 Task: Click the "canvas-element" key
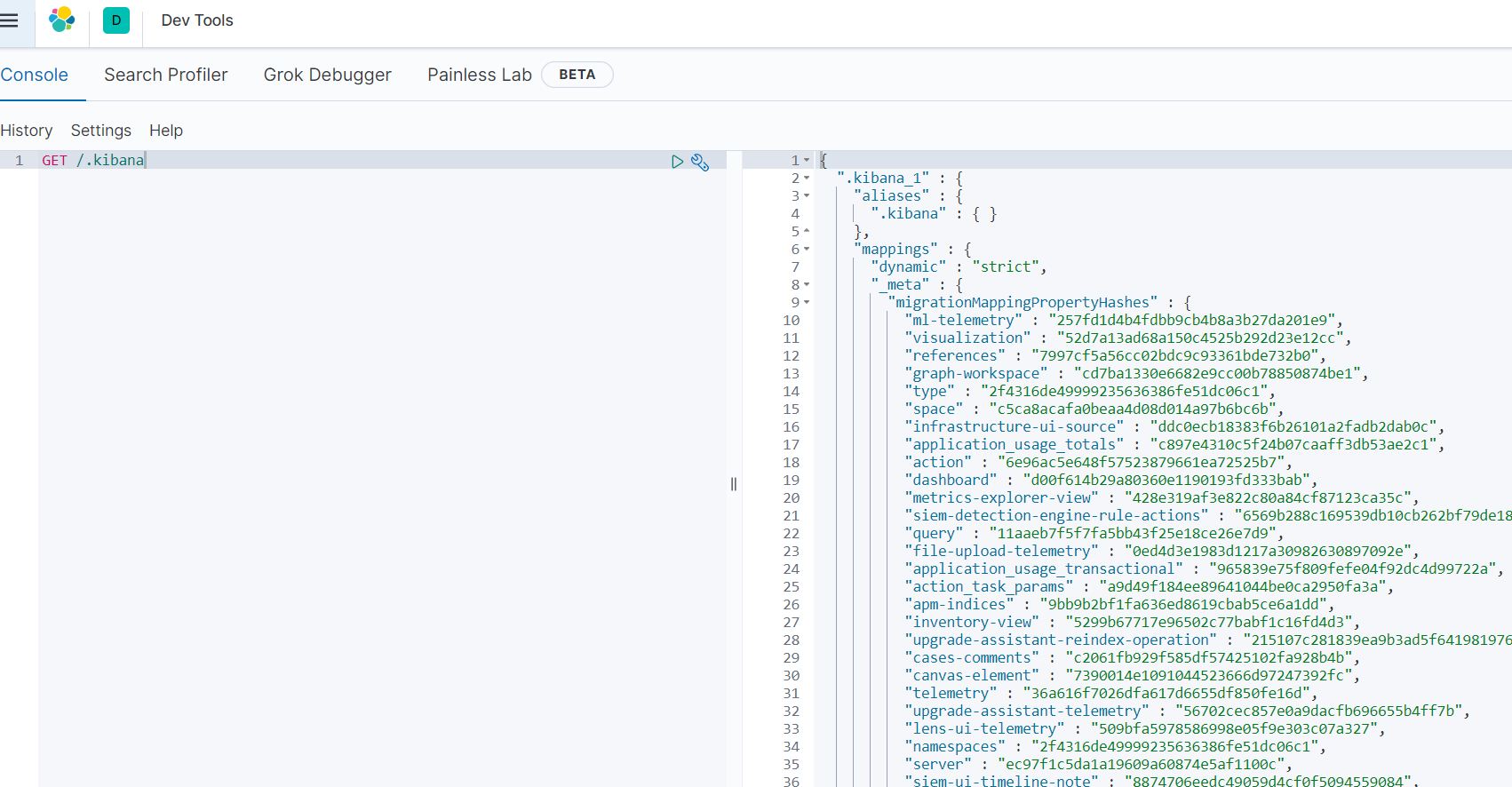tap(972, 675)
